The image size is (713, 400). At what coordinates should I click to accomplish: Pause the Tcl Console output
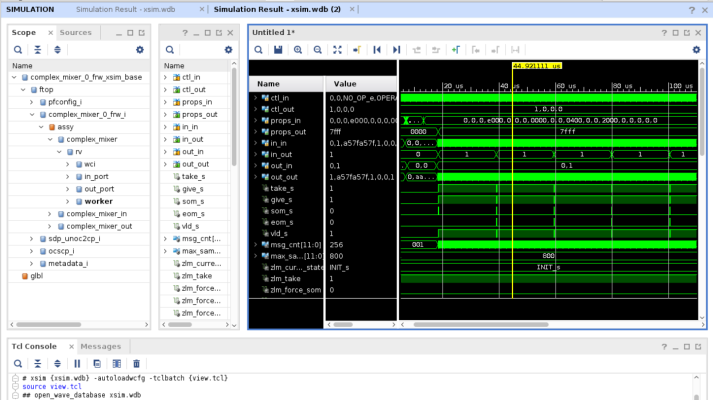pyautogui.click(x=77, y=363)
